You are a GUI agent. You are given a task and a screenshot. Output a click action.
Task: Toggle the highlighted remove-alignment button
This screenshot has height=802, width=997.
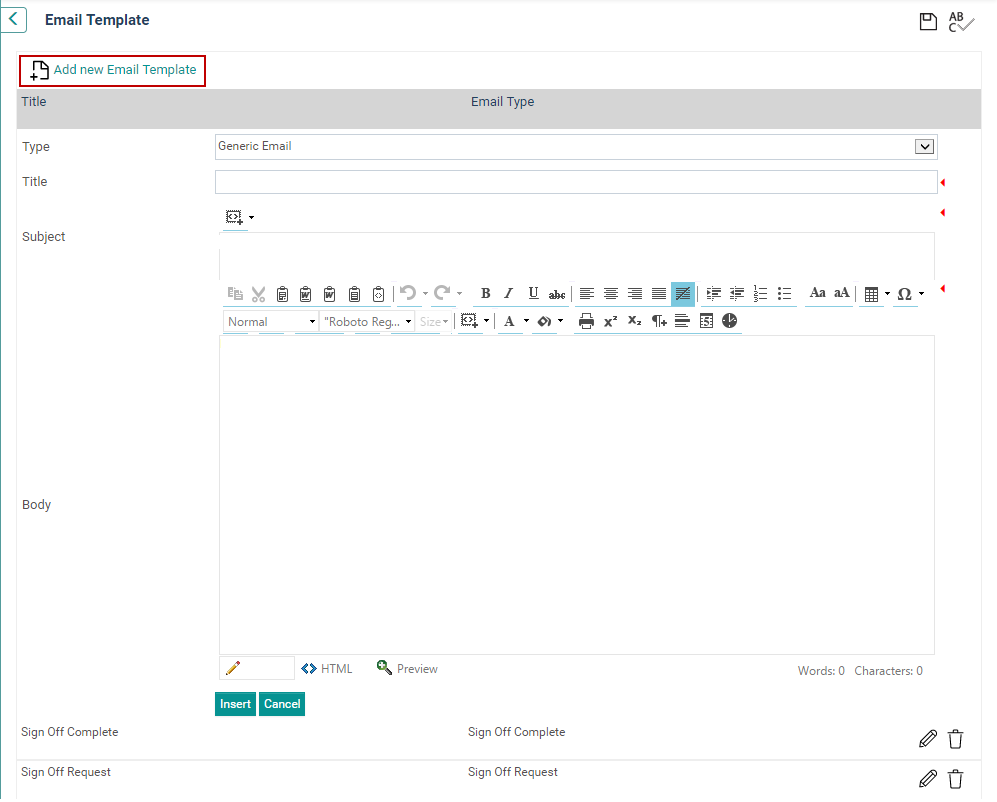(683, 294)
